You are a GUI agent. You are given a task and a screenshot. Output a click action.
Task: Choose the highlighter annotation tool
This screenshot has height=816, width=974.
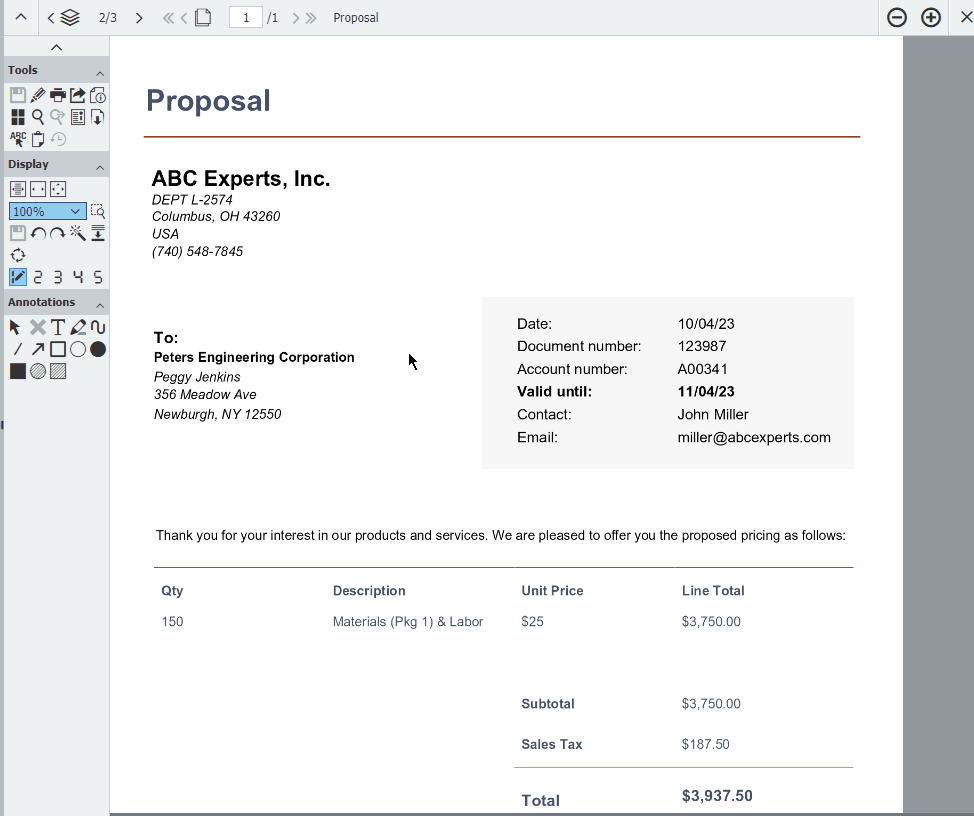click(x=78, y=327)
